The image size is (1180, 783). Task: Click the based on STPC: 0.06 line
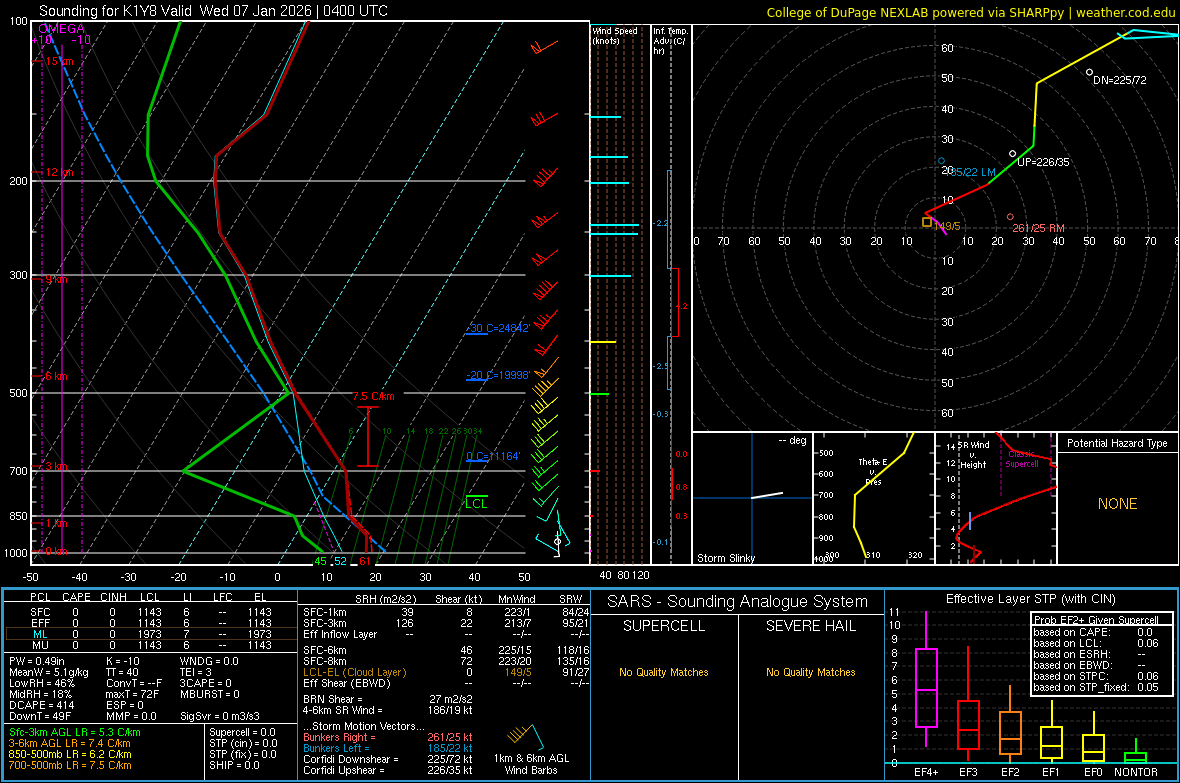click(x=1096, y=676)
